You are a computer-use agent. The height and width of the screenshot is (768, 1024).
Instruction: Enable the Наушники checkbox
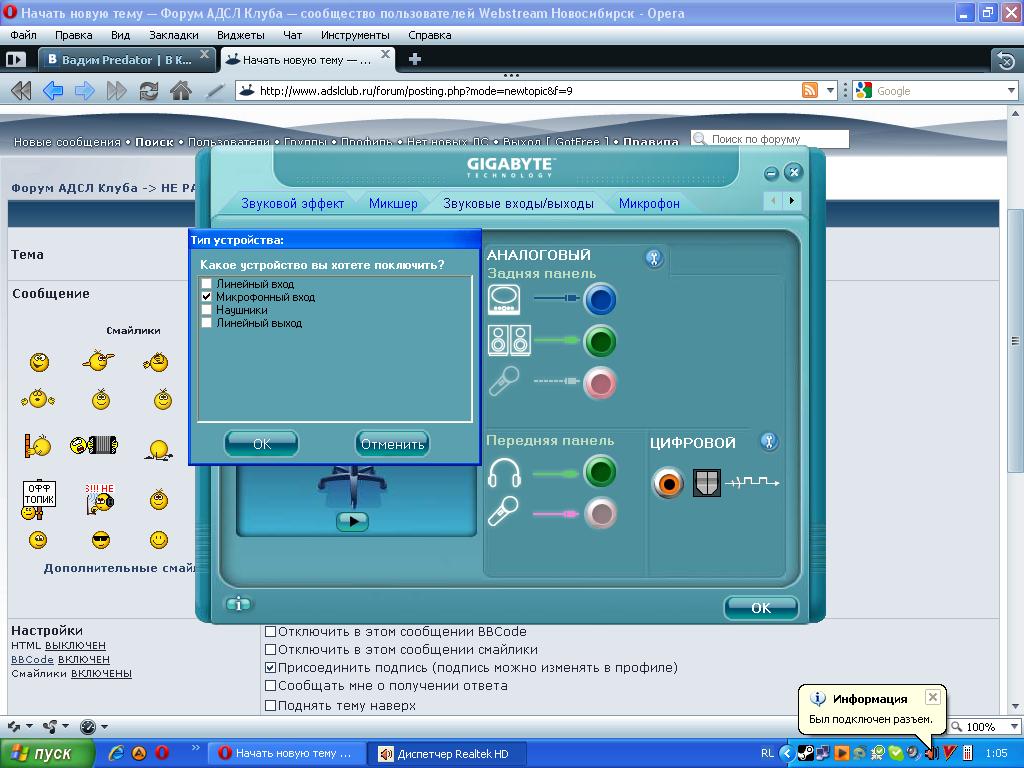click(207, 311)
